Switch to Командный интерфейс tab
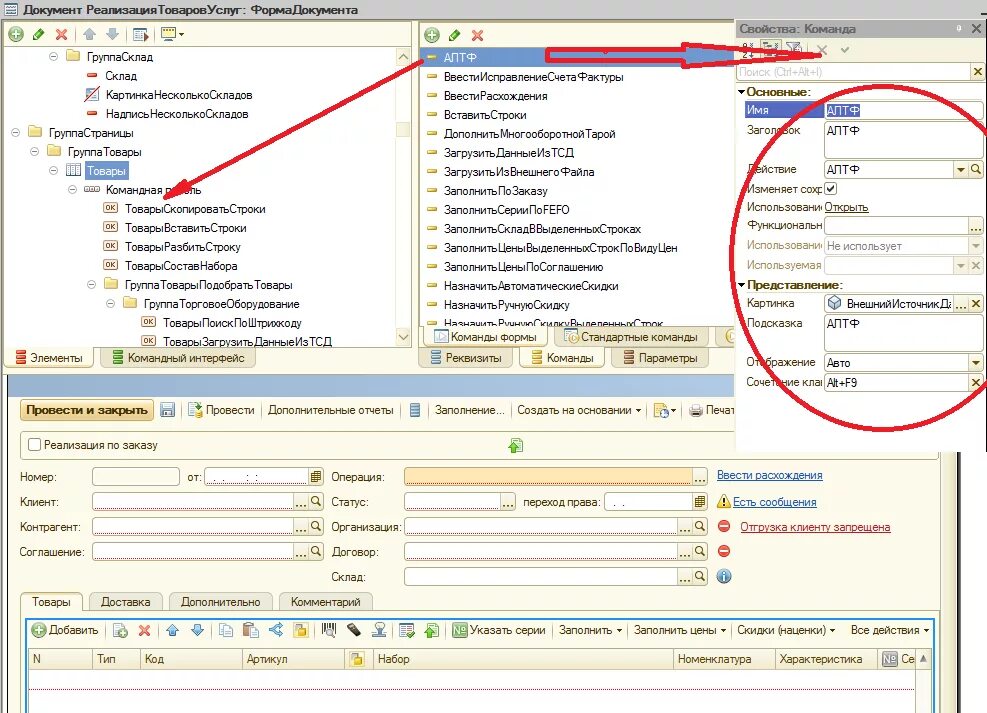This screenshot has width=987, height=713. pyautogui.click(x=179, y=357)
